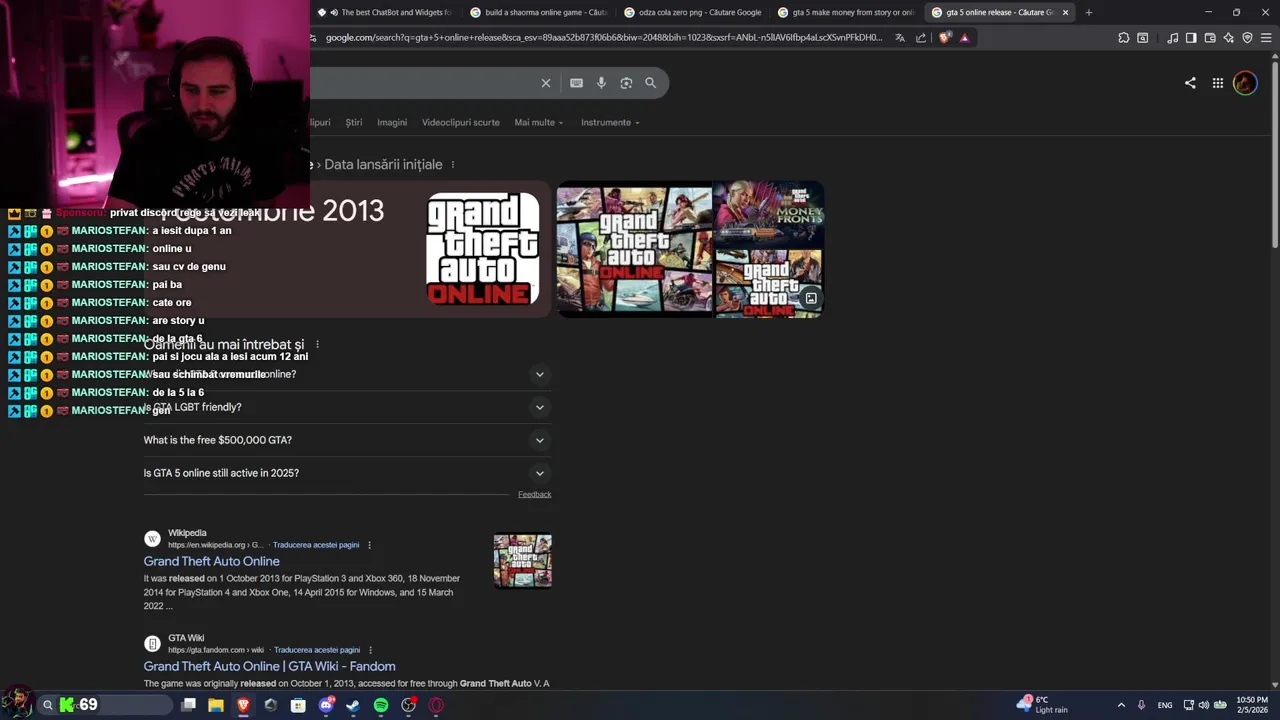Viewport: 1280px width, 720px height.
Task: Show hidden system tray icons chevron
Action: (x=1121, y=705)
